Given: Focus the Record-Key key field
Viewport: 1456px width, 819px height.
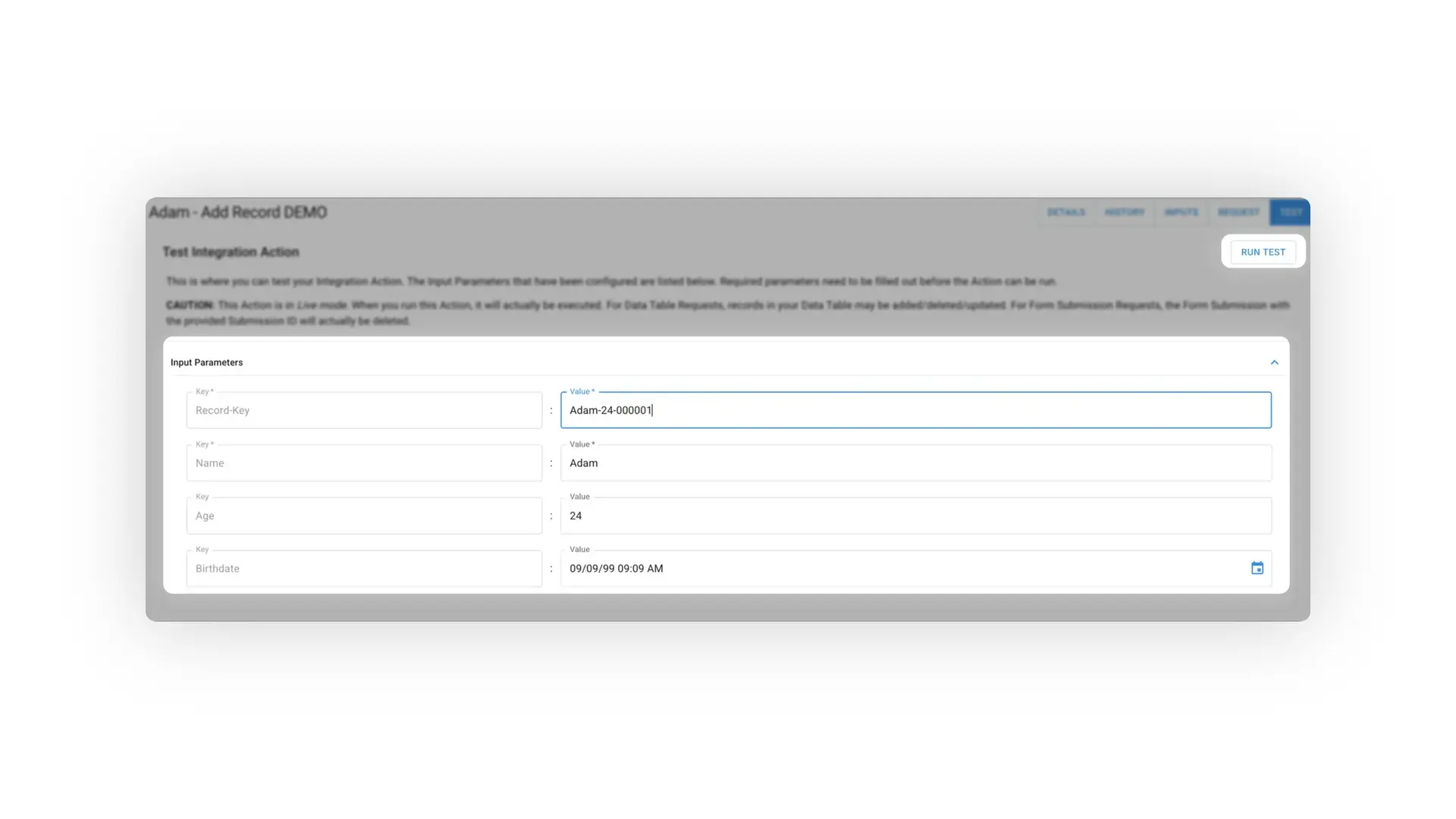Looking at the screenshot, I should [x=364, y=409].
